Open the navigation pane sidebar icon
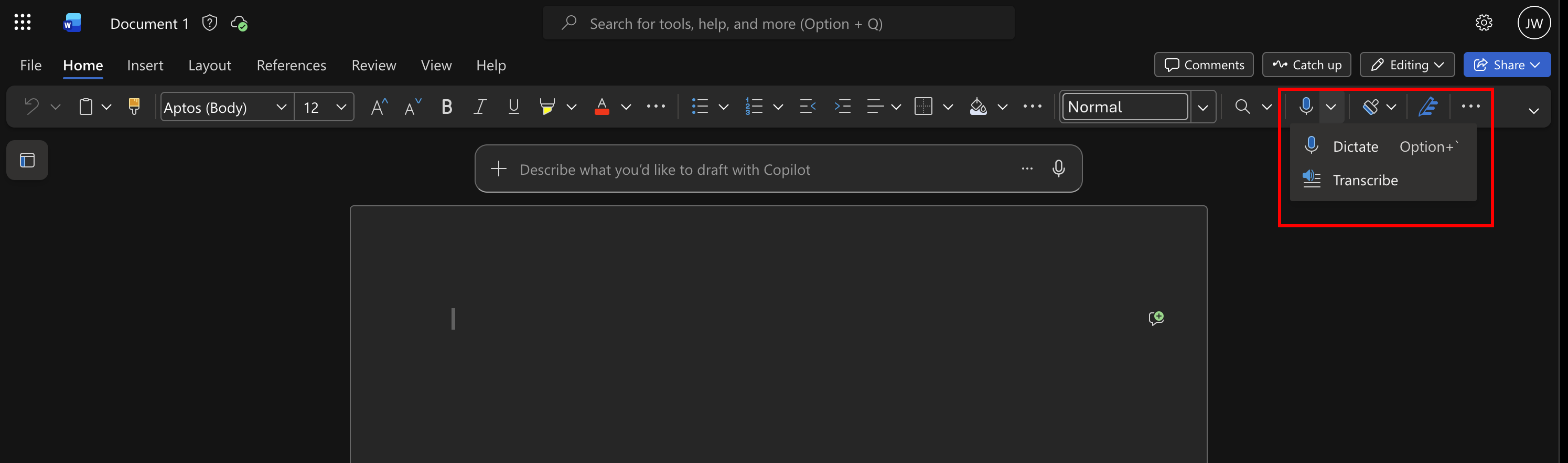1568x463 pixels. pos(27,160)
